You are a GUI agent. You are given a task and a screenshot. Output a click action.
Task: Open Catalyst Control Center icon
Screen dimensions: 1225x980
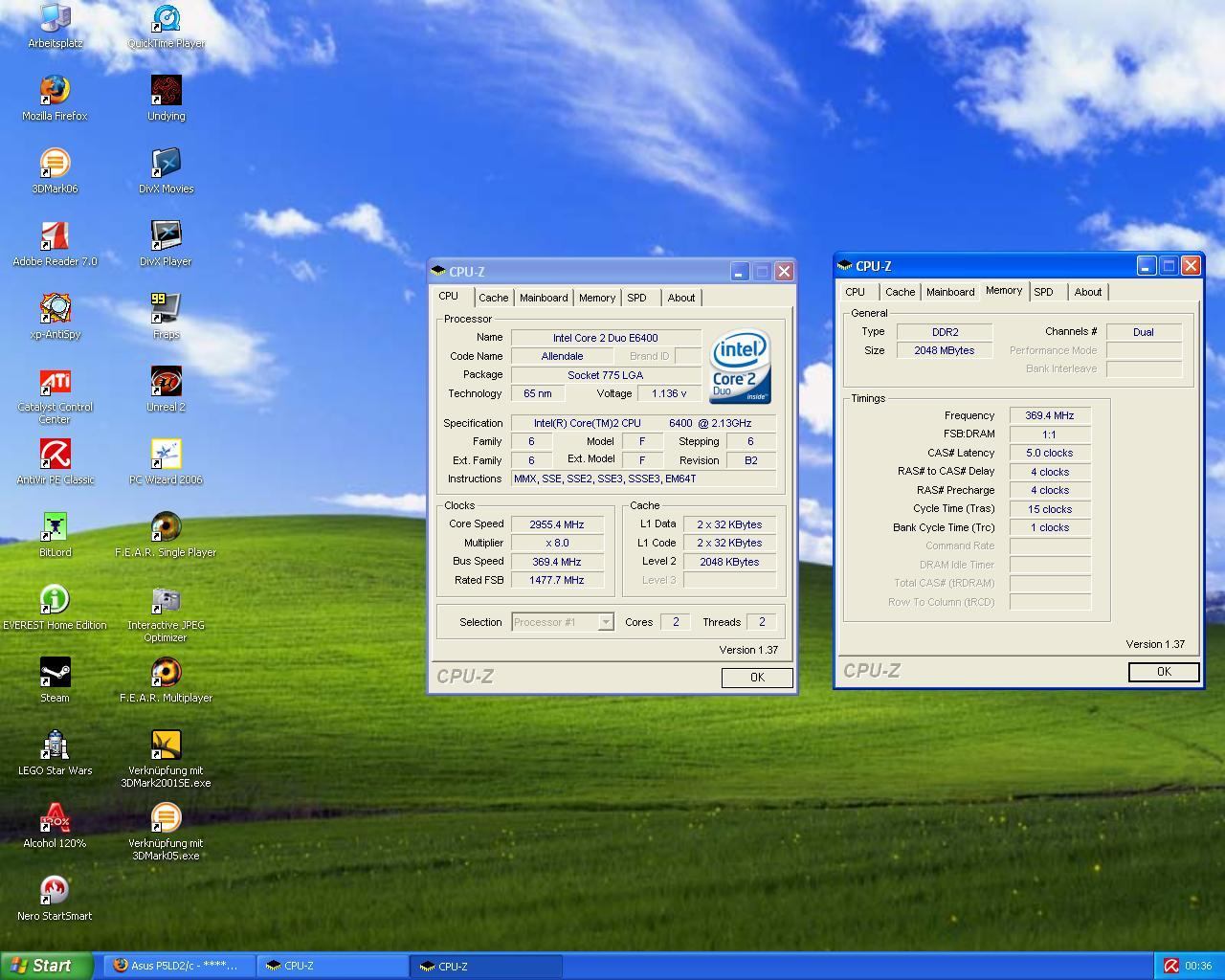pyautogui.click(x=55, y=382)
